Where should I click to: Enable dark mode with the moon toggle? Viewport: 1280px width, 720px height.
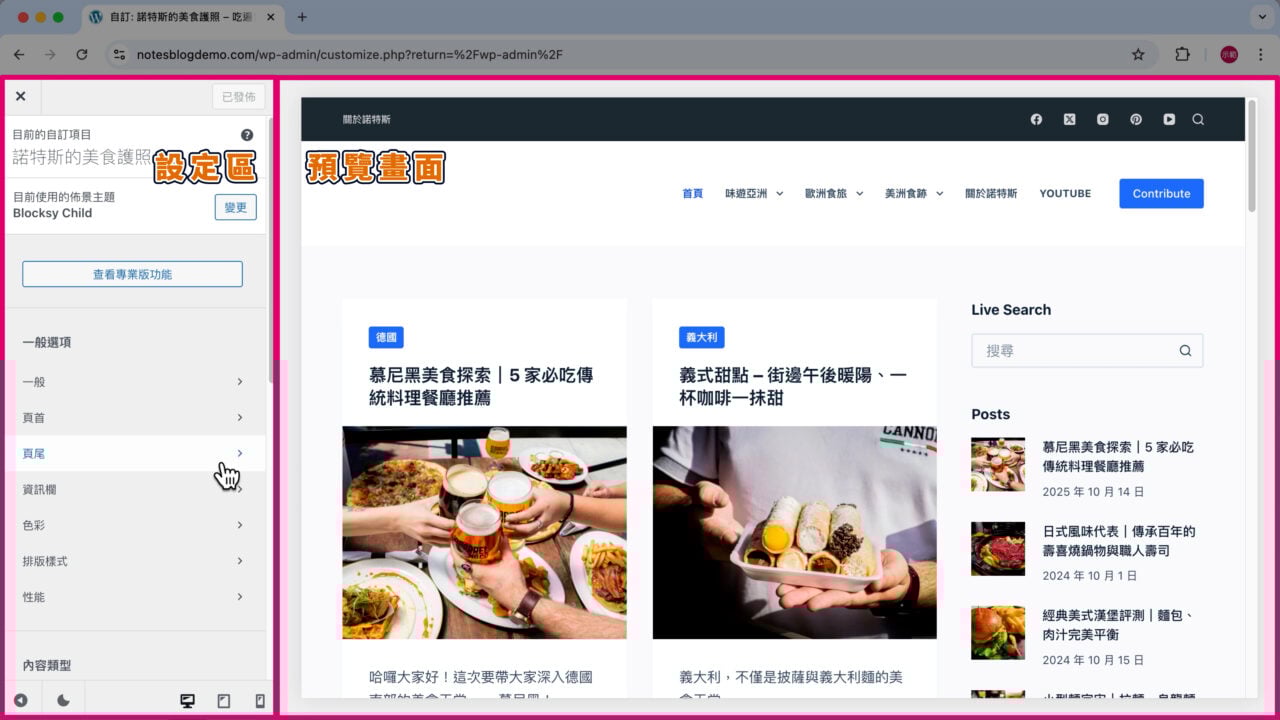tap(62, 701)
